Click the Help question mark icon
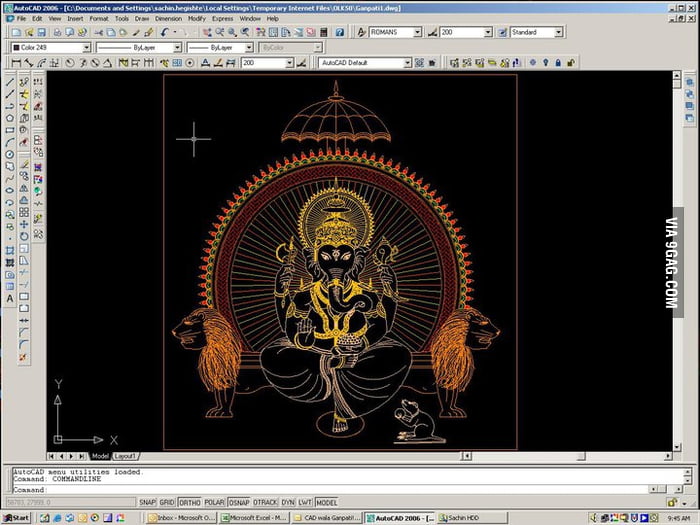 340,32
